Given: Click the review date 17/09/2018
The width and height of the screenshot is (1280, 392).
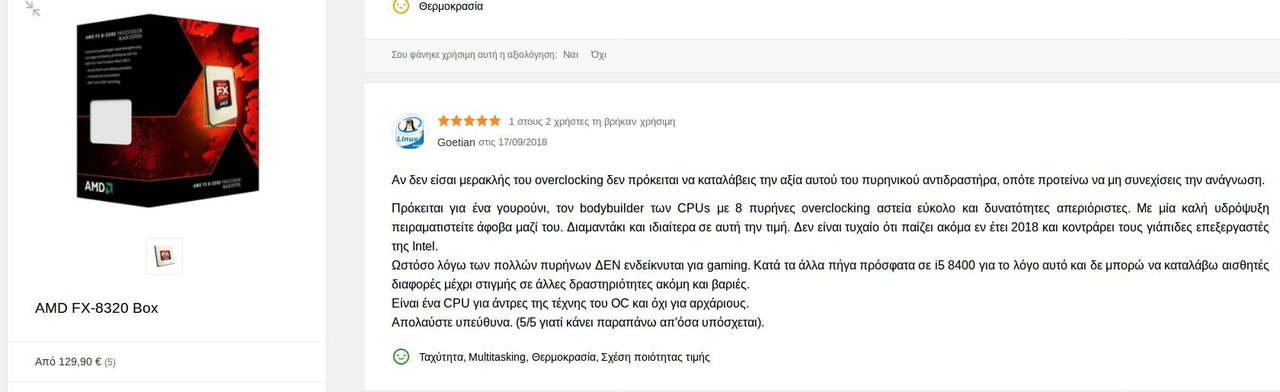Looking at the screenshot, I should 523,142.
